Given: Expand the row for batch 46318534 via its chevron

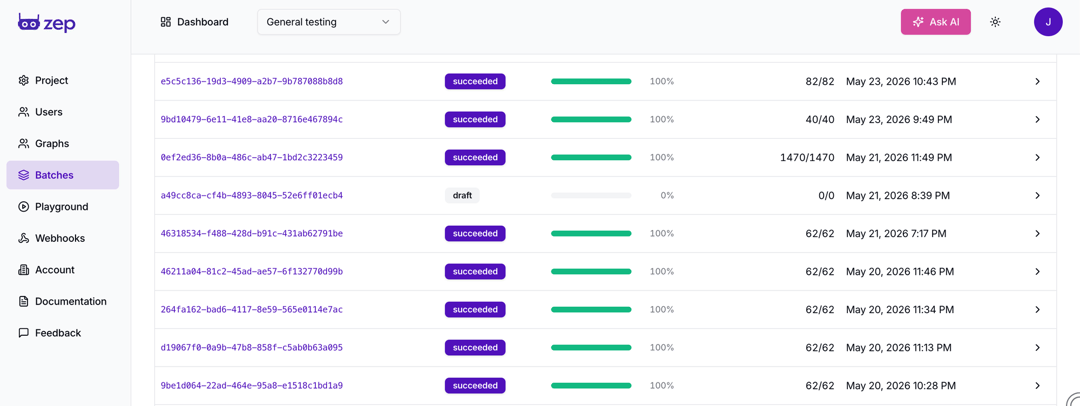Looking at the screenshot, I should tap(1037, 234).
